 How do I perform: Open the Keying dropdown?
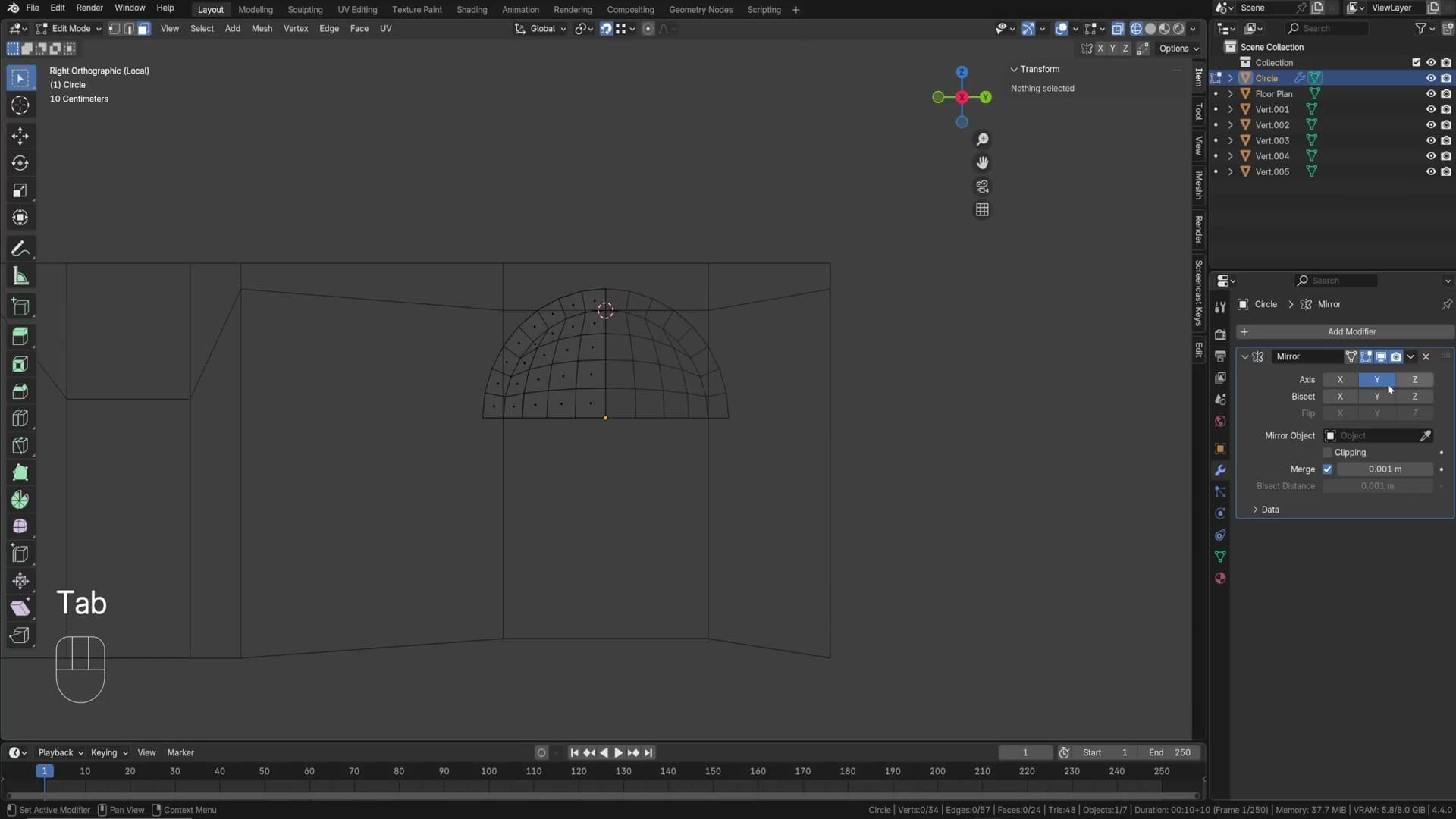pyautogui.click(x=109, y=753)
